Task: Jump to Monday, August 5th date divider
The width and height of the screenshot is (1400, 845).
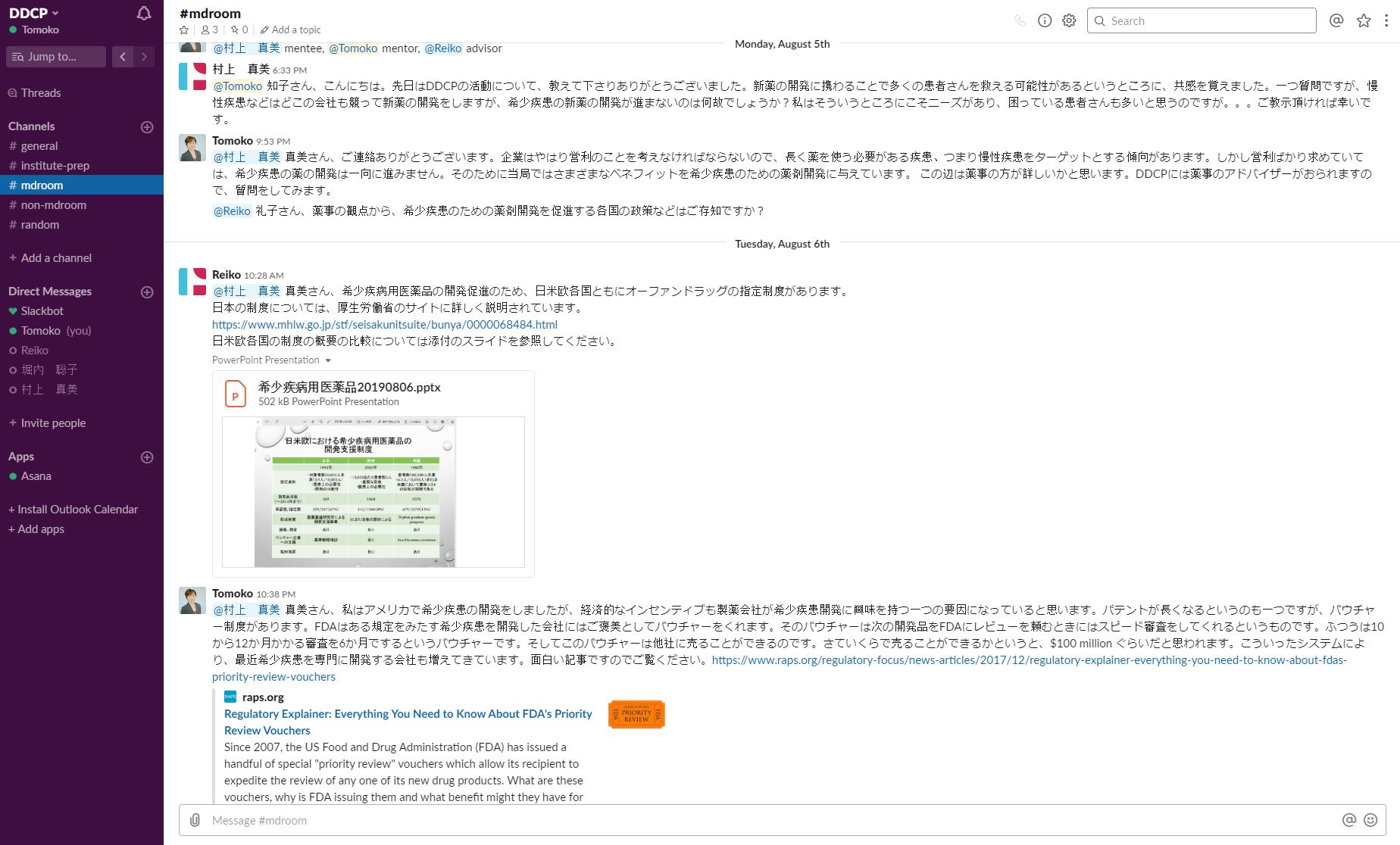Action: click(x=782, y=44)
